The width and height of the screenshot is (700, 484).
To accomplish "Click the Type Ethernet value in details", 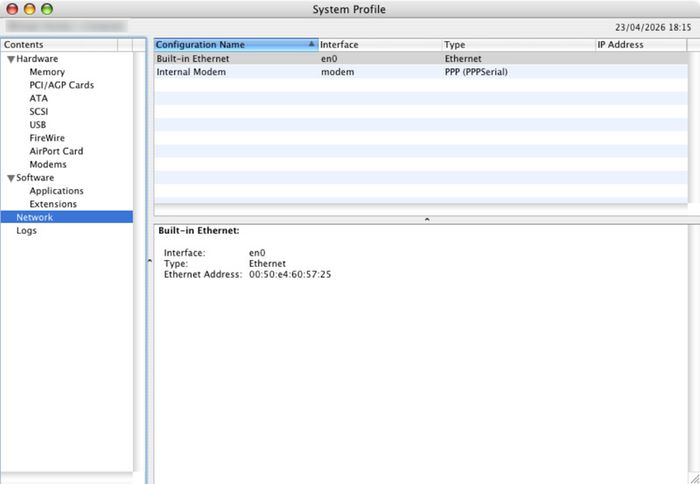I will tap(267, 263).
